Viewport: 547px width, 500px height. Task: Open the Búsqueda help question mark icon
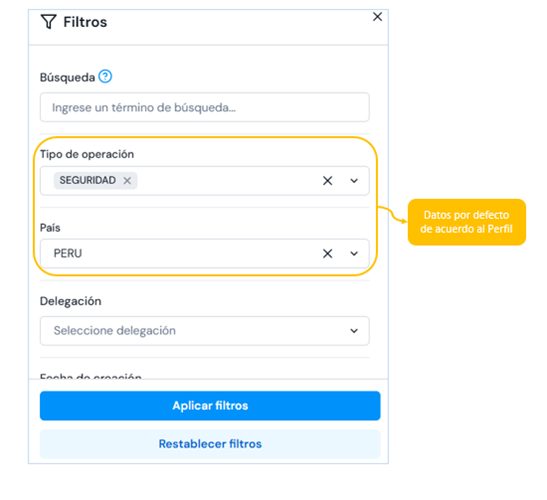105,76
